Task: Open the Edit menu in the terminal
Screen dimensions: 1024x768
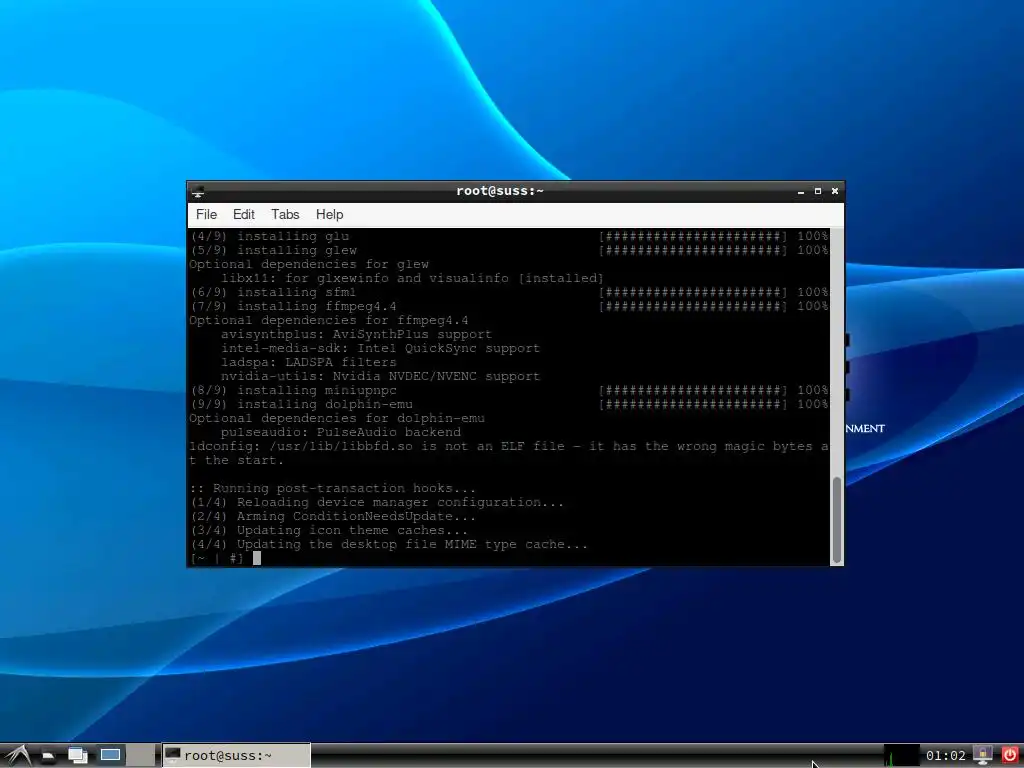Action: (x=244, y=214)
